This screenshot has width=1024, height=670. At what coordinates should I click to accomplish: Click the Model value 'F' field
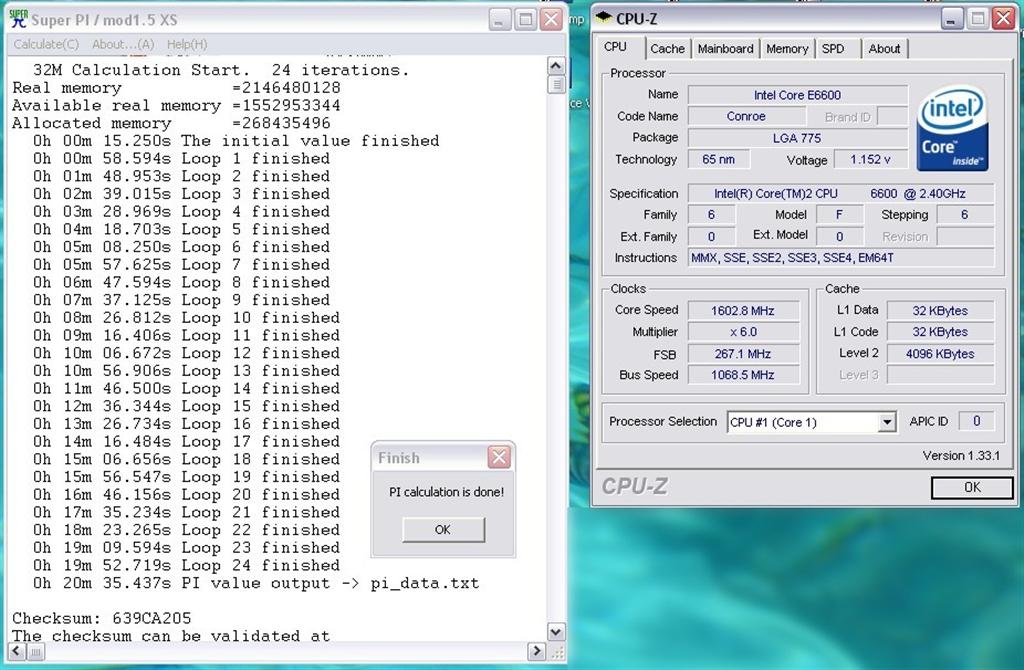pyautogui.click(x=840, y=215)
